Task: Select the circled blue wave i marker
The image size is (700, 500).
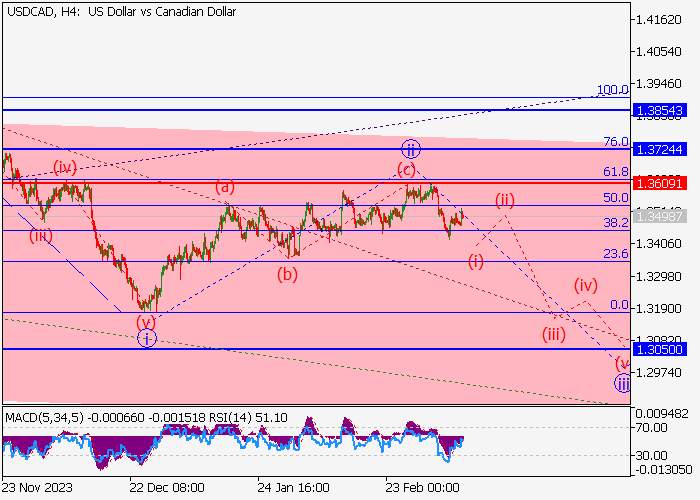Action: [x=147, y=338]
